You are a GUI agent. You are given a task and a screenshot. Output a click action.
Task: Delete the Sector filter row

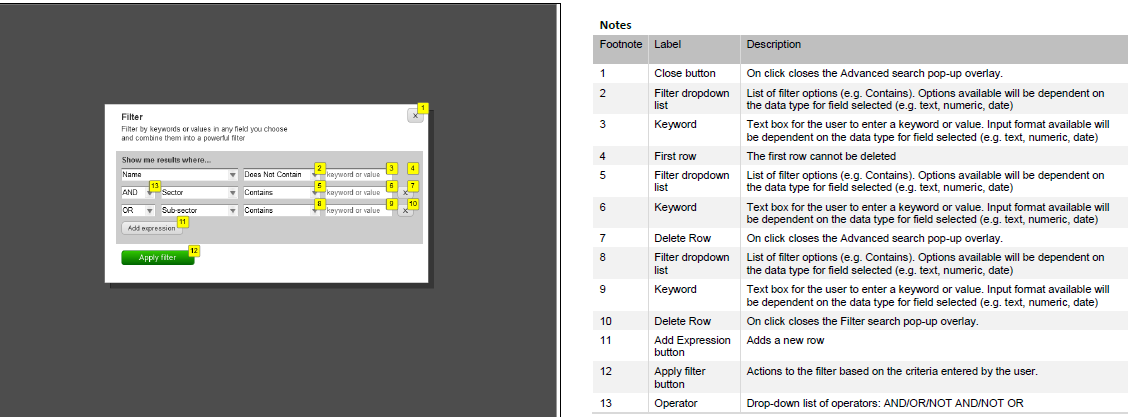pos(405,192)
